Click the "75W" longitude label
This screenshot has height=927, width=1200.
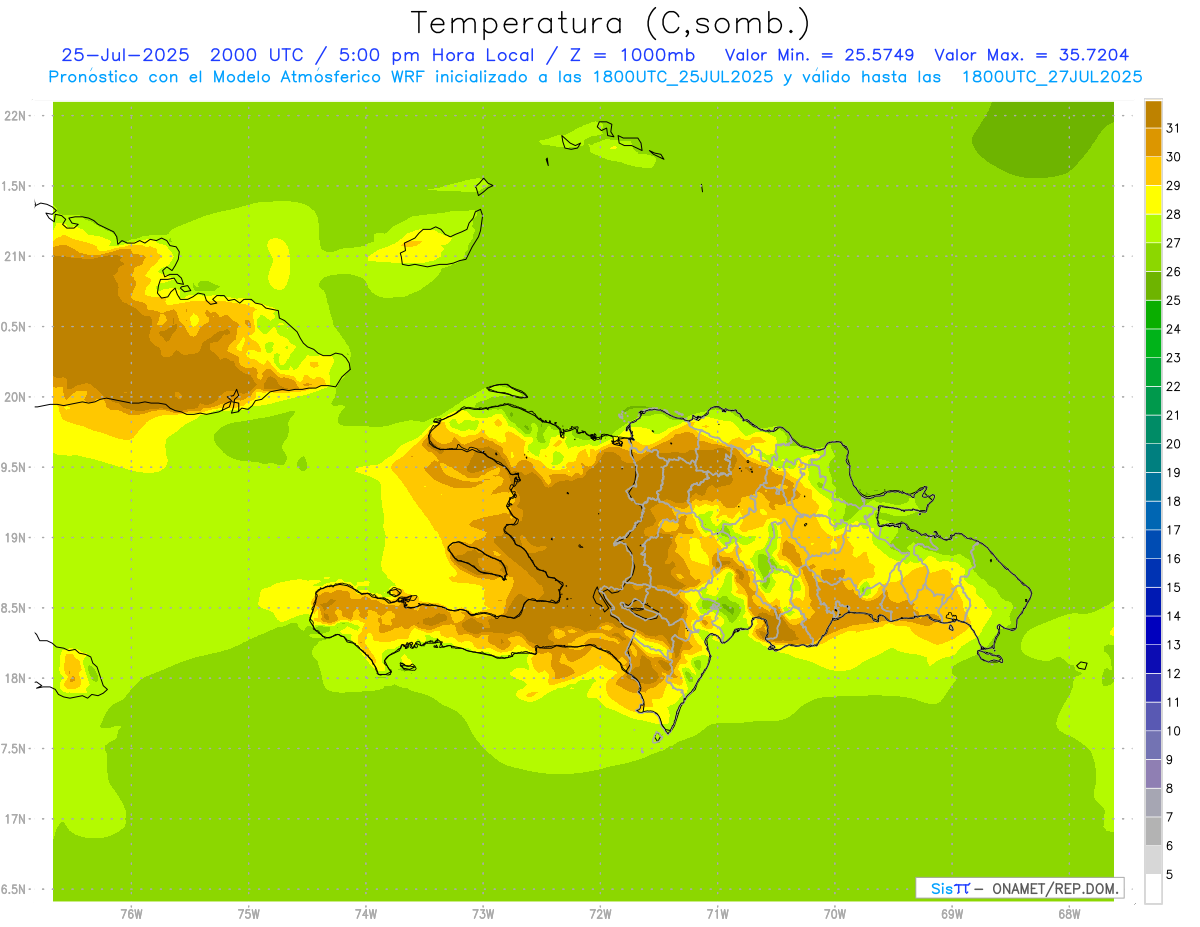[x=249, y=914]
